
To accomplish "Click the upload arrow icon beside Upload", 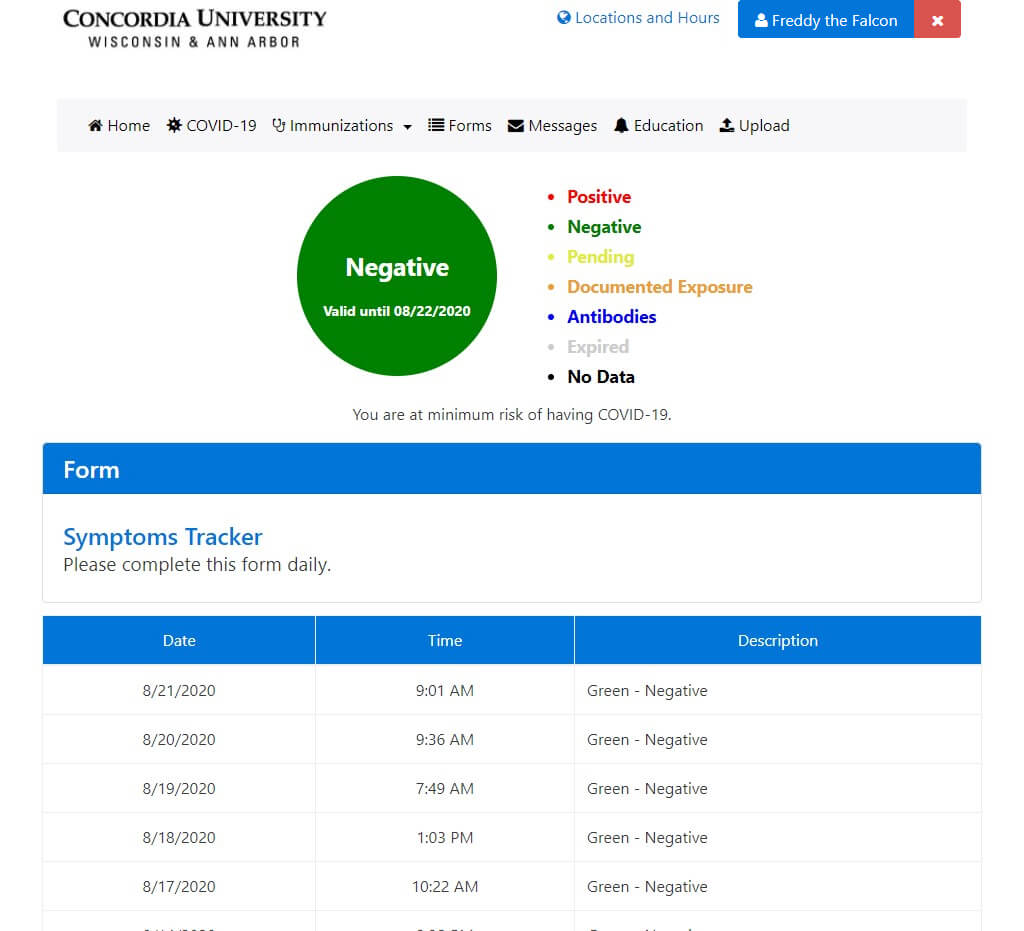I will click(727, 125).
